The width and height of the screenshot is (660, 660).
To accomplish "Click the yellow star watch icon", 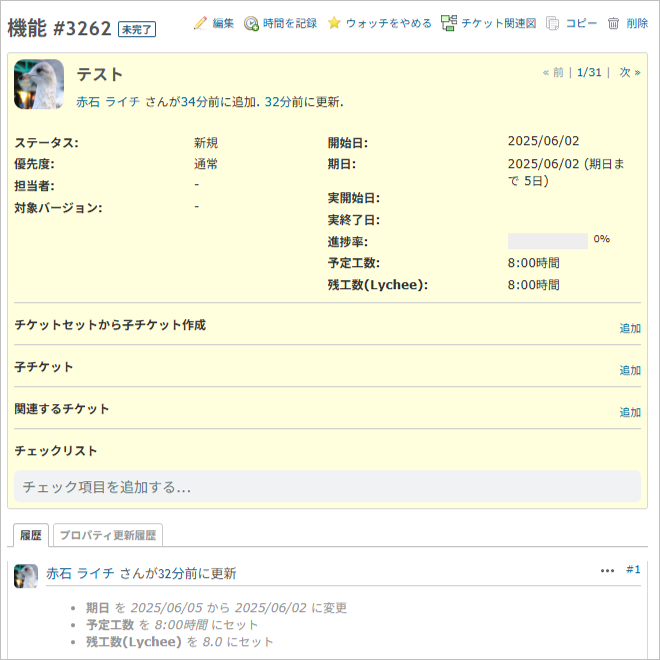I will pyautogui.click(x=334, y=23).
